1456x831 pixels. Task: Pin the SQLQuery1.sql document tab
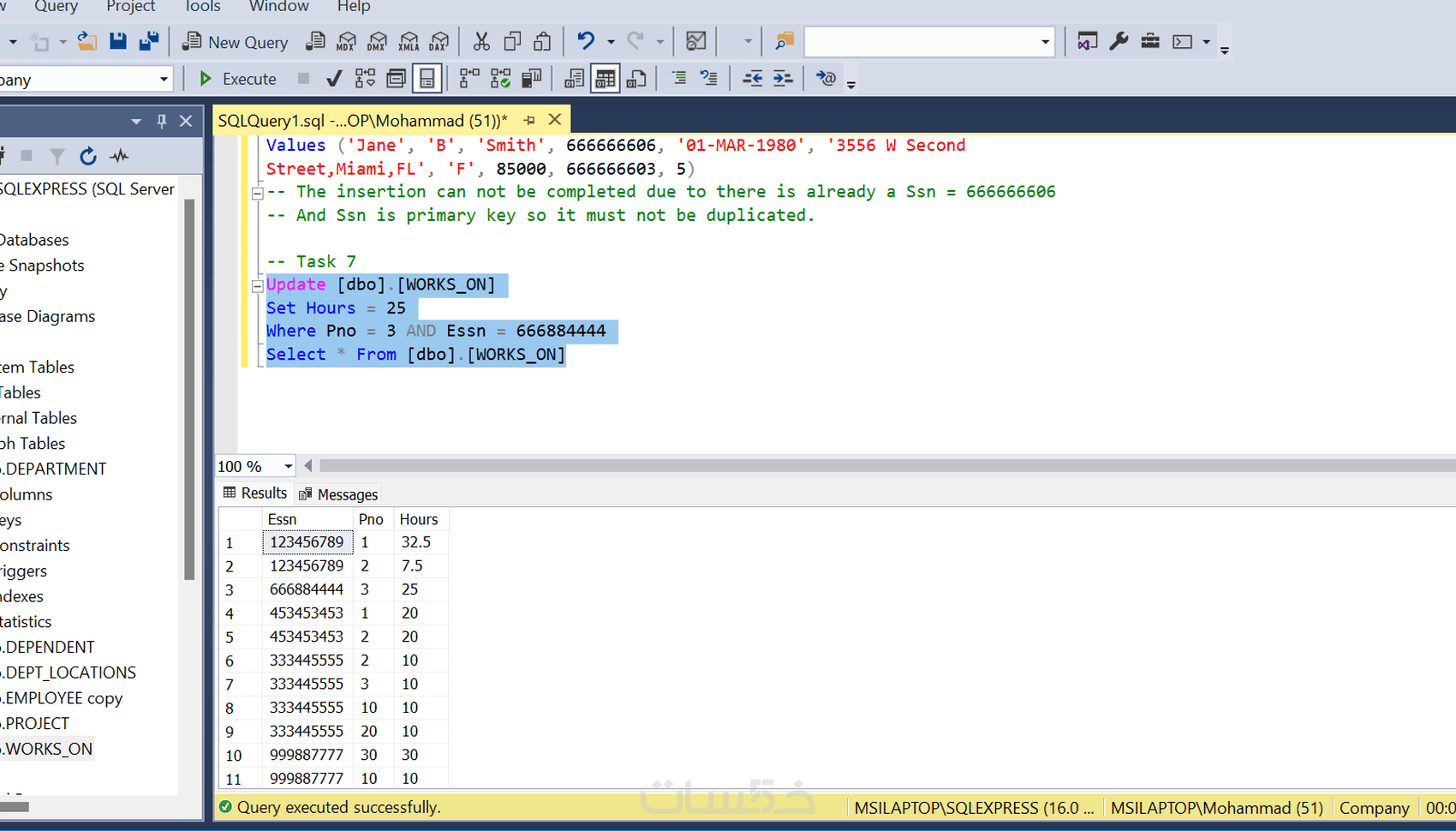pos(529,120)
